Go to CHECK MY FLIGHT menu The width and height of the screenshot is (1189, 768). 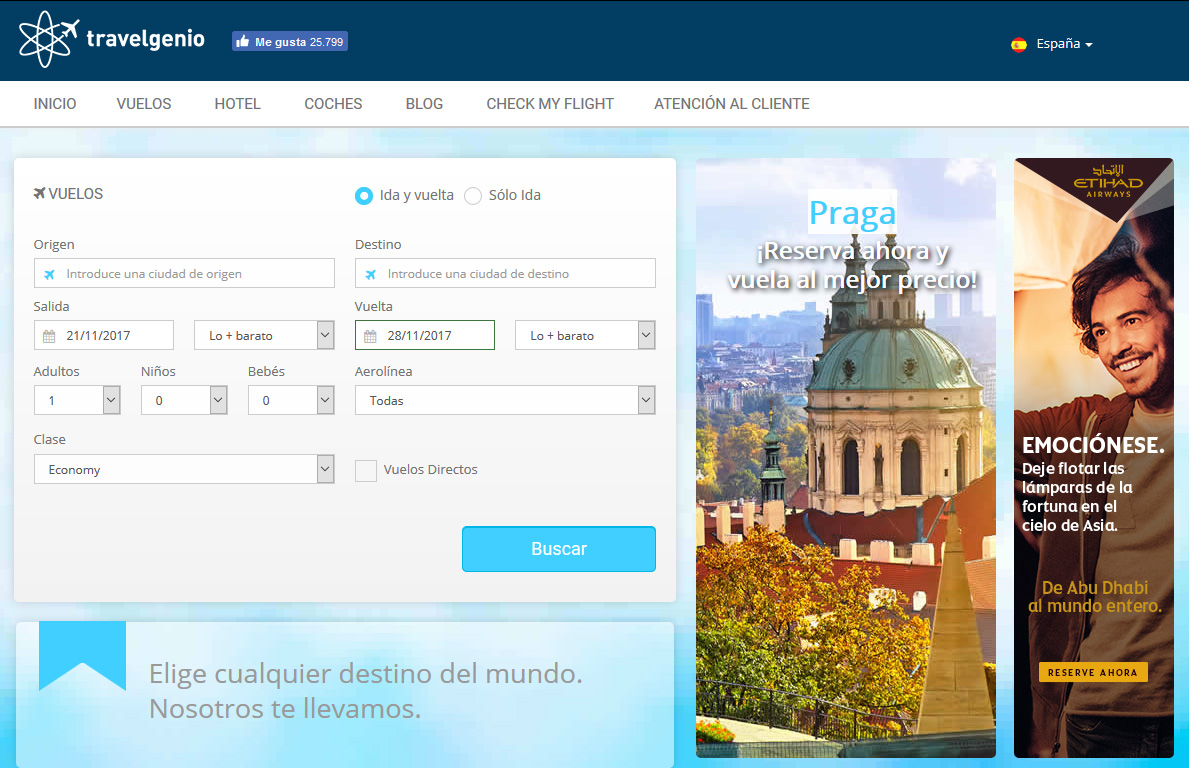[x=550, y=104]
